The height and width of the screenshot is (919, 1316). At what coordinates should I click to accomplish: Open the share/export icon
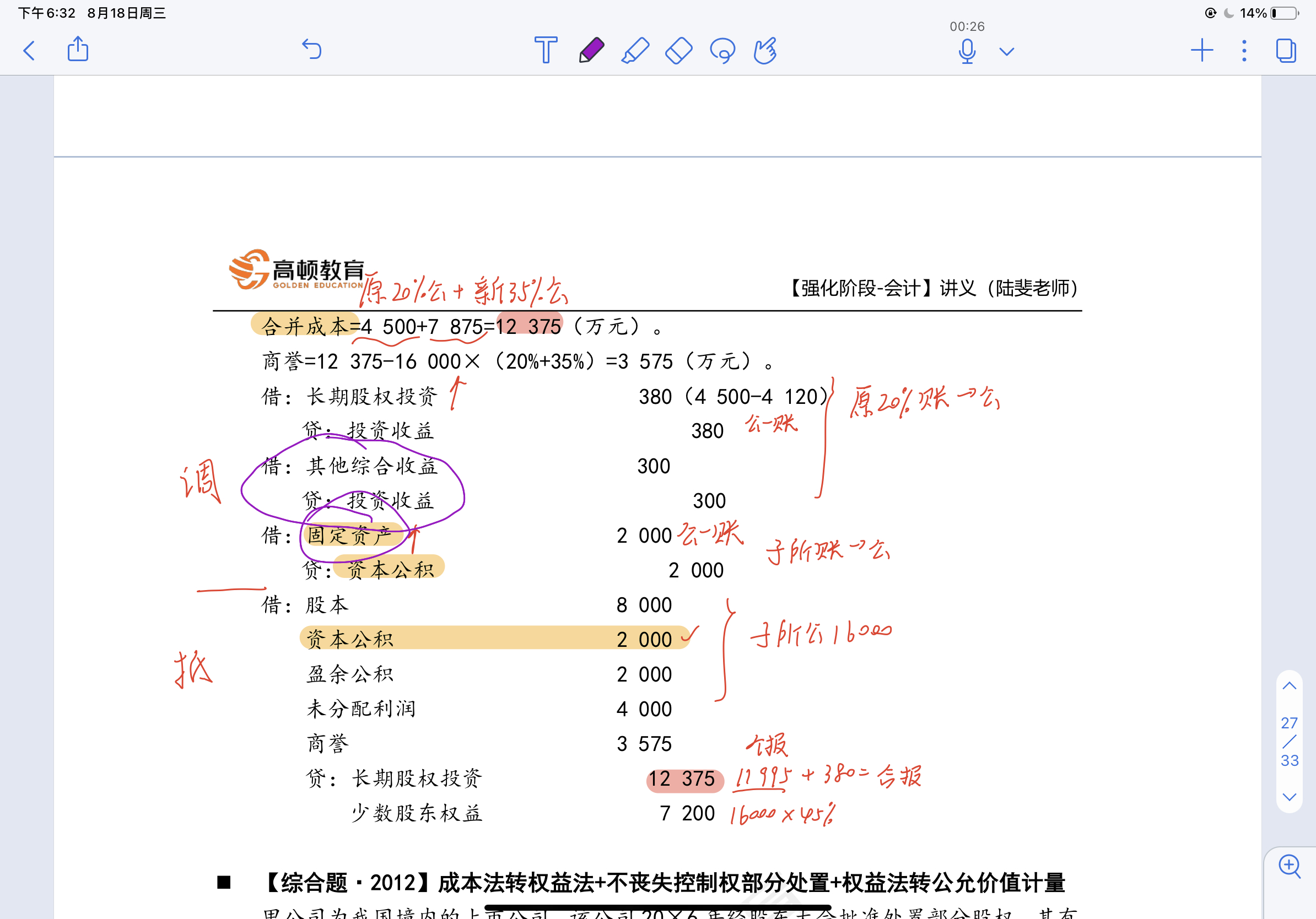[x=78, y=49]
